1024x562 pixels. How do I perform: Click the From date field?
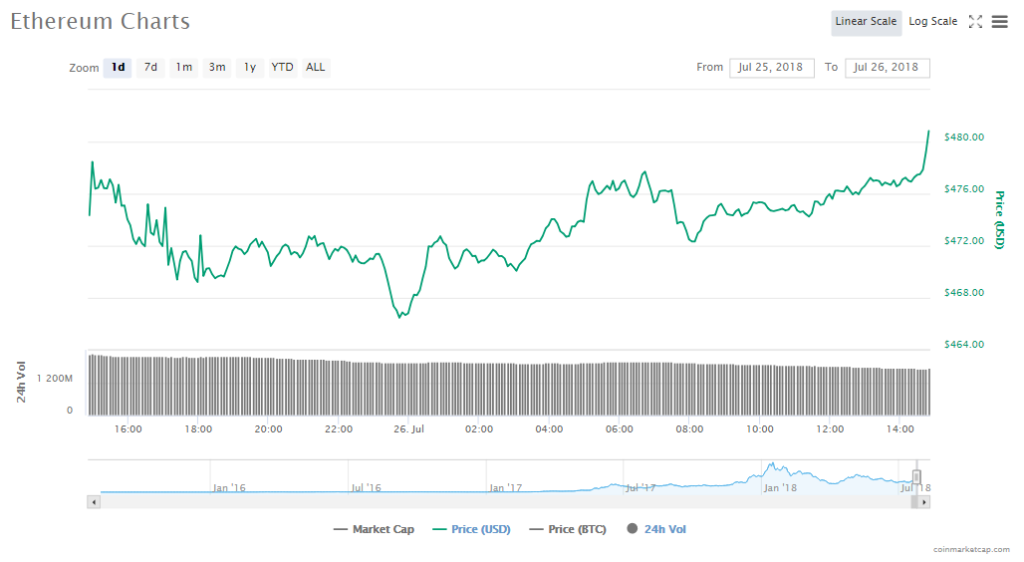point(772,68)
